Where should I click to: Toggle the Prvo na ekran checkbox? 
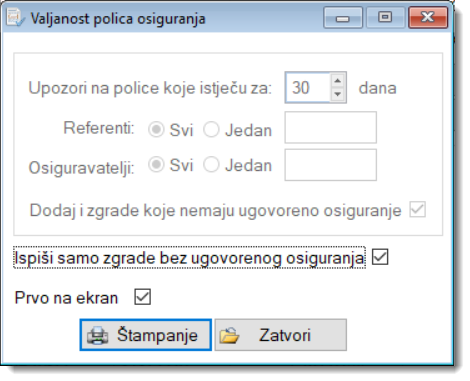pos(143,297)
